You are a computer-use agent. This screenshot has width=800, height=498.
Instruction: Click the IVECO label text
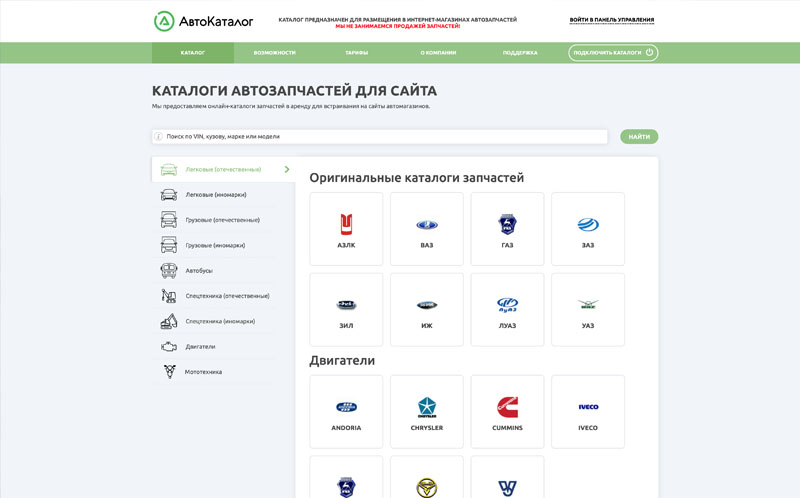588,428
